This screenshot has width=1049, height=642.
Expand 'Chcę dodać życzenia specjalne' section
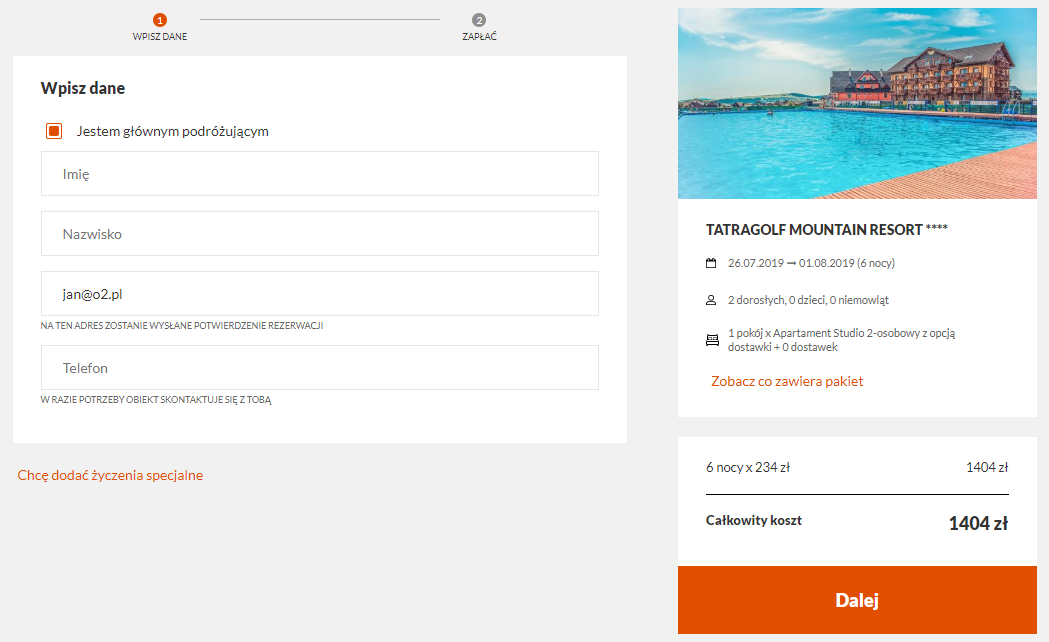110,475
